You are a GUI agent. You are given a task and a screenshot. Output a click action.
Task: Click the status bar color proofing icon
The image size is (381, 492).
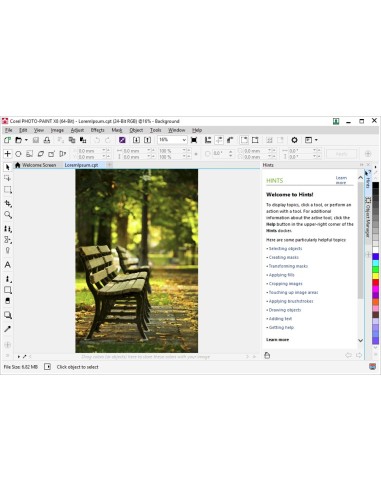[x=373, y=367]
